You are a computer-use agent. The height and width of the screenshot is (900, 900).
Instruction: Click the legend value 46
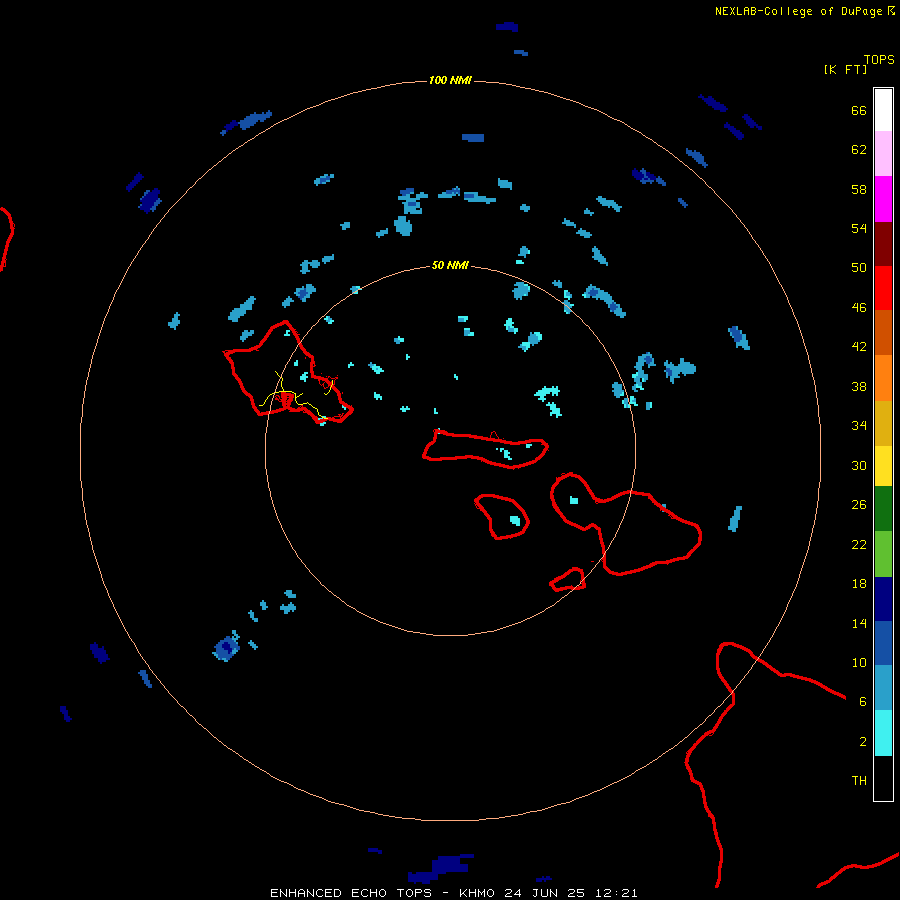pyautogui.click(x=859, y=308)
